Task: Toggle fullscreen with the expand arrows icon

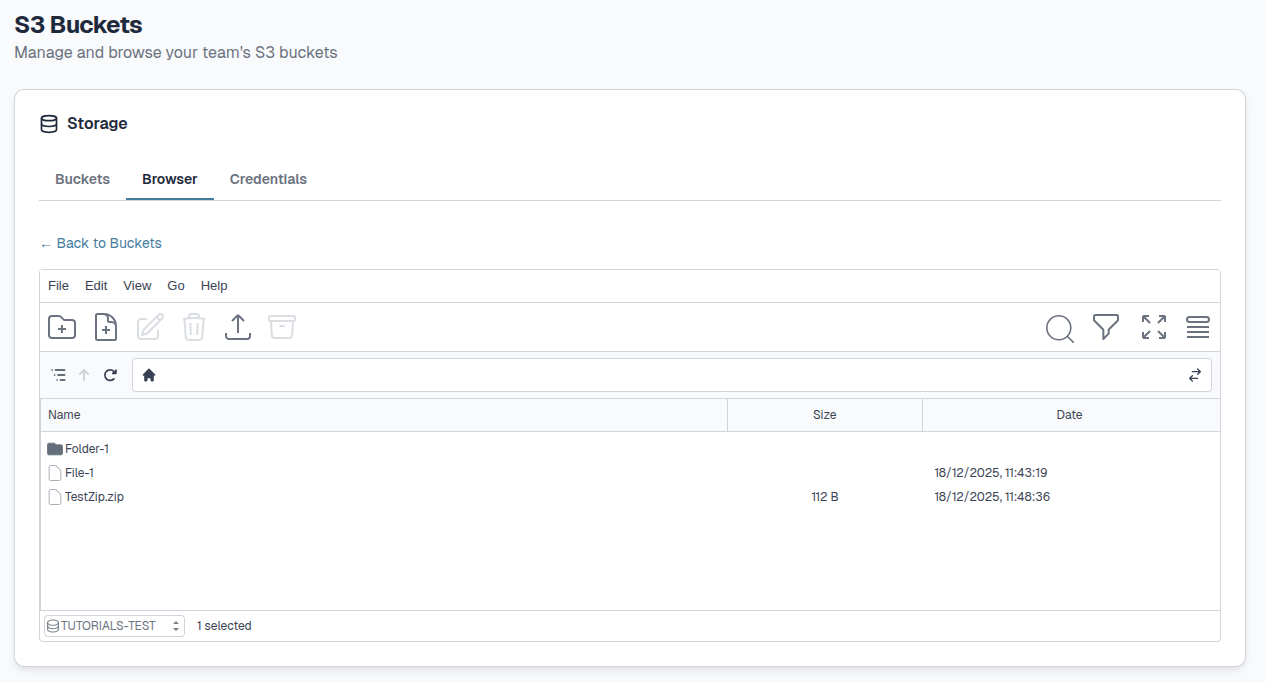Action: [x=1153, y=327]
